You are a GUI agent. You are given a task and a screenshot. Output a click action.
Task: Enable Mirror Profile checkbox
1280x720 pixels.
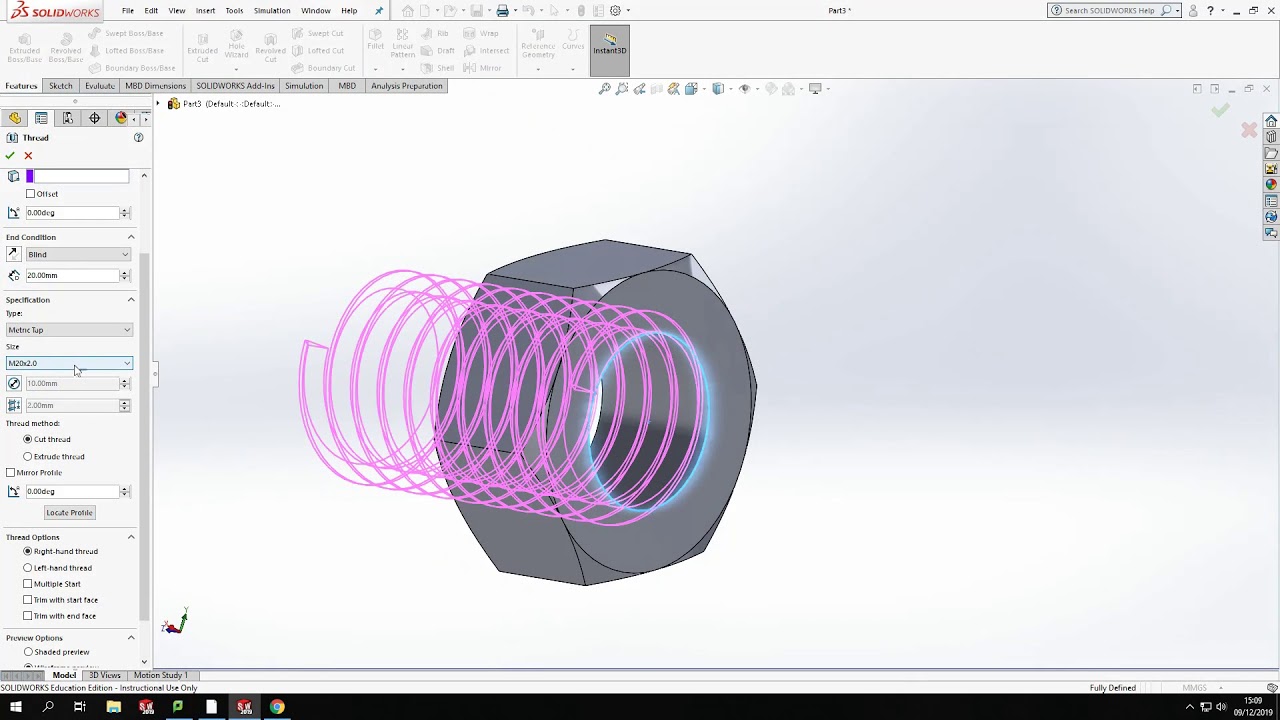pos(11,473)
